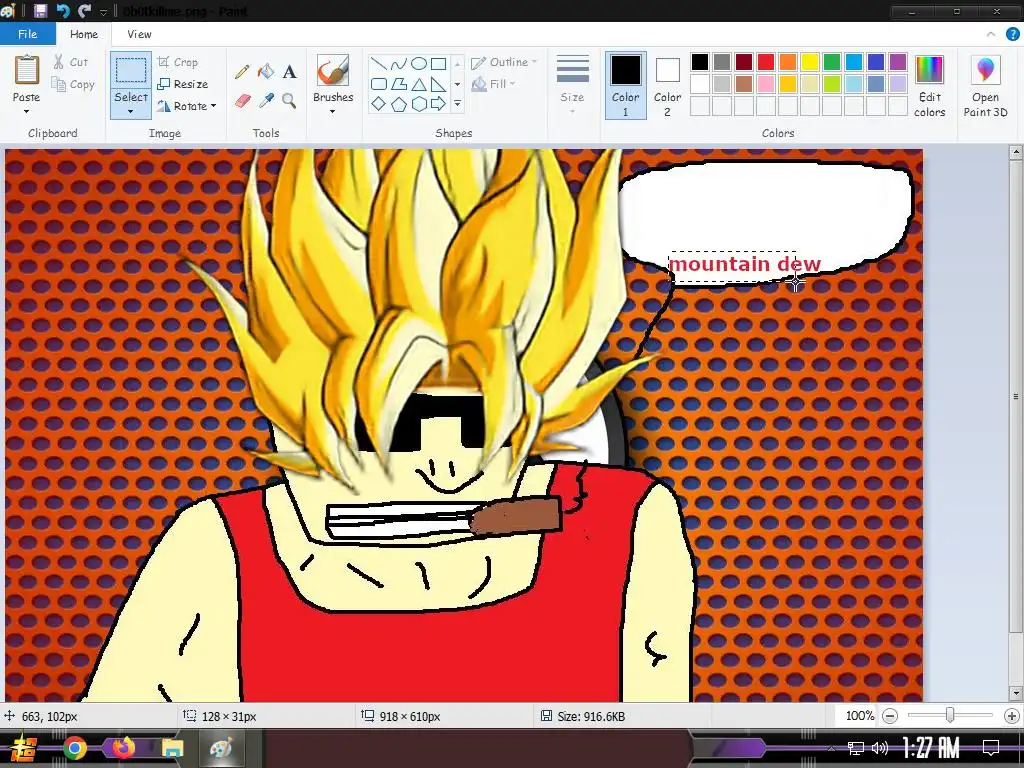1024x768 pixels.
Task: Open the Paint help icon
Action: (1012, 34)
